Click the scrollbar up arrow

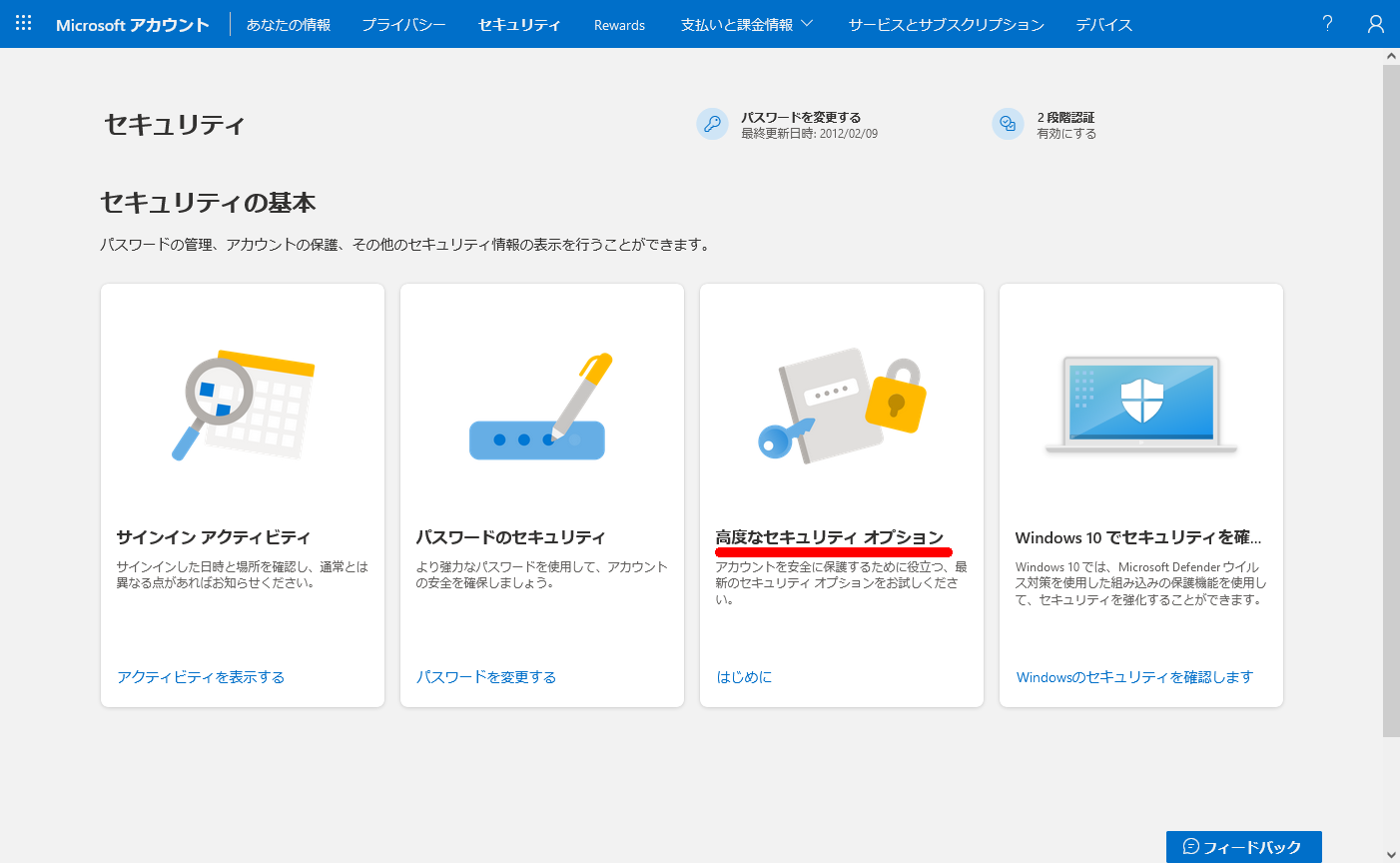click(1391, 56)
